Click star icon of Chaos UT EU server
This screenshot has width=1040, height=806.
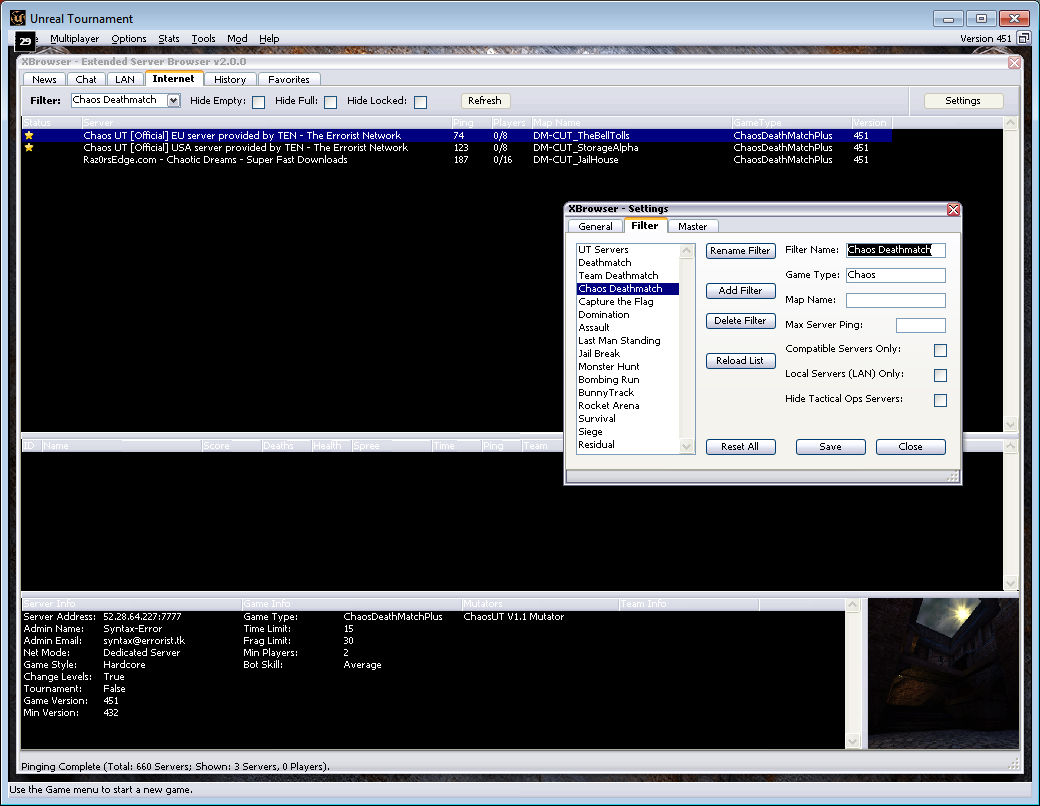pyautogui.click(x=29, y=135)
